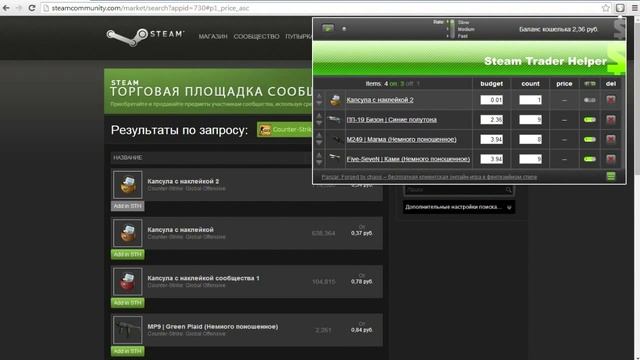The height and width of the screenshot is (360, 640).
Task: Click the Капсула с наклейкой 2 icon in helper list
Action: coord(336,100)
